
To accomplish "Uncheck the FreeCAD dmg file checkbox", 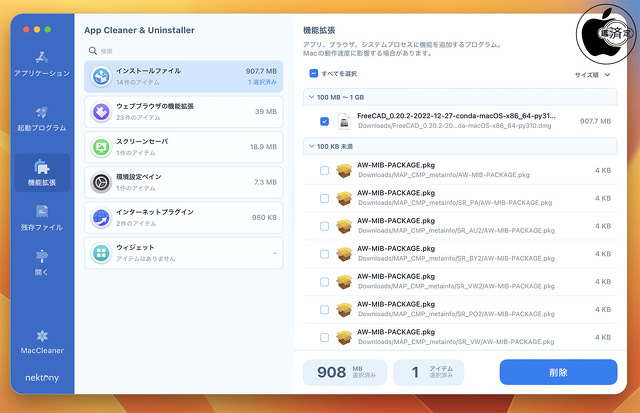I will point(324,121).
